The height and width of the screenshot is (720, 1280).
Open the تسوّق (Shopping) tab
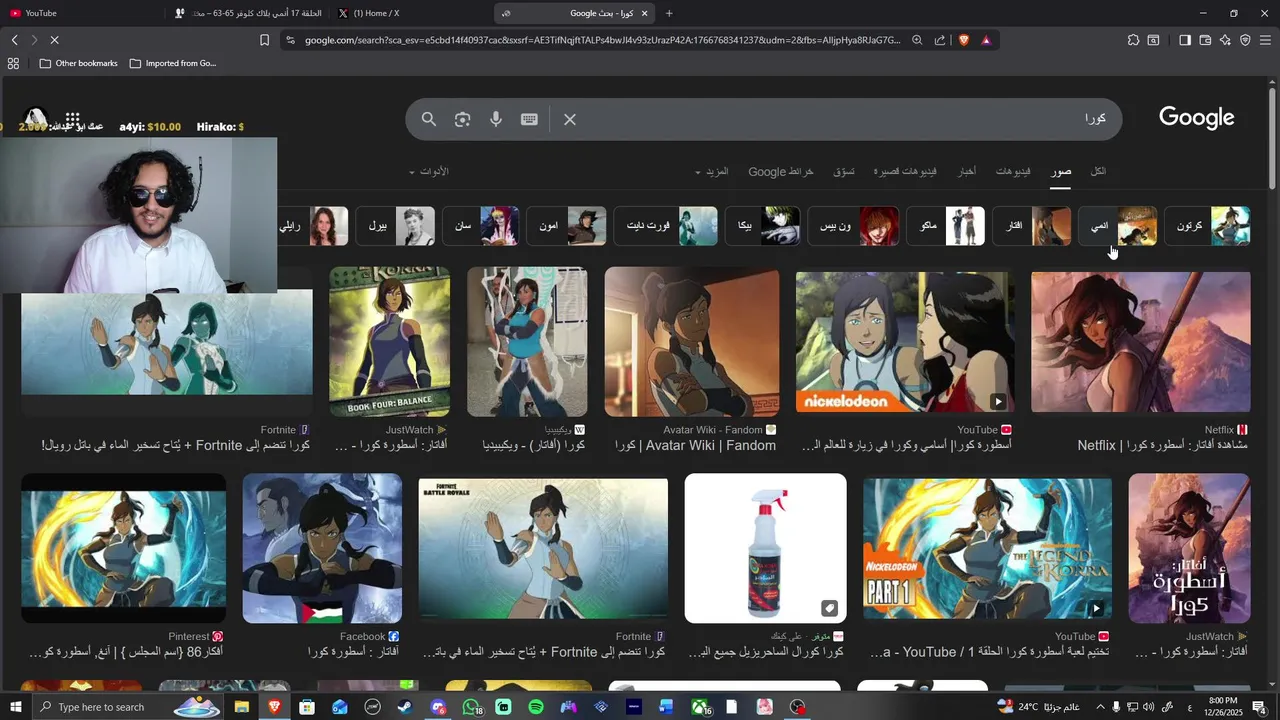coord(844,171)
